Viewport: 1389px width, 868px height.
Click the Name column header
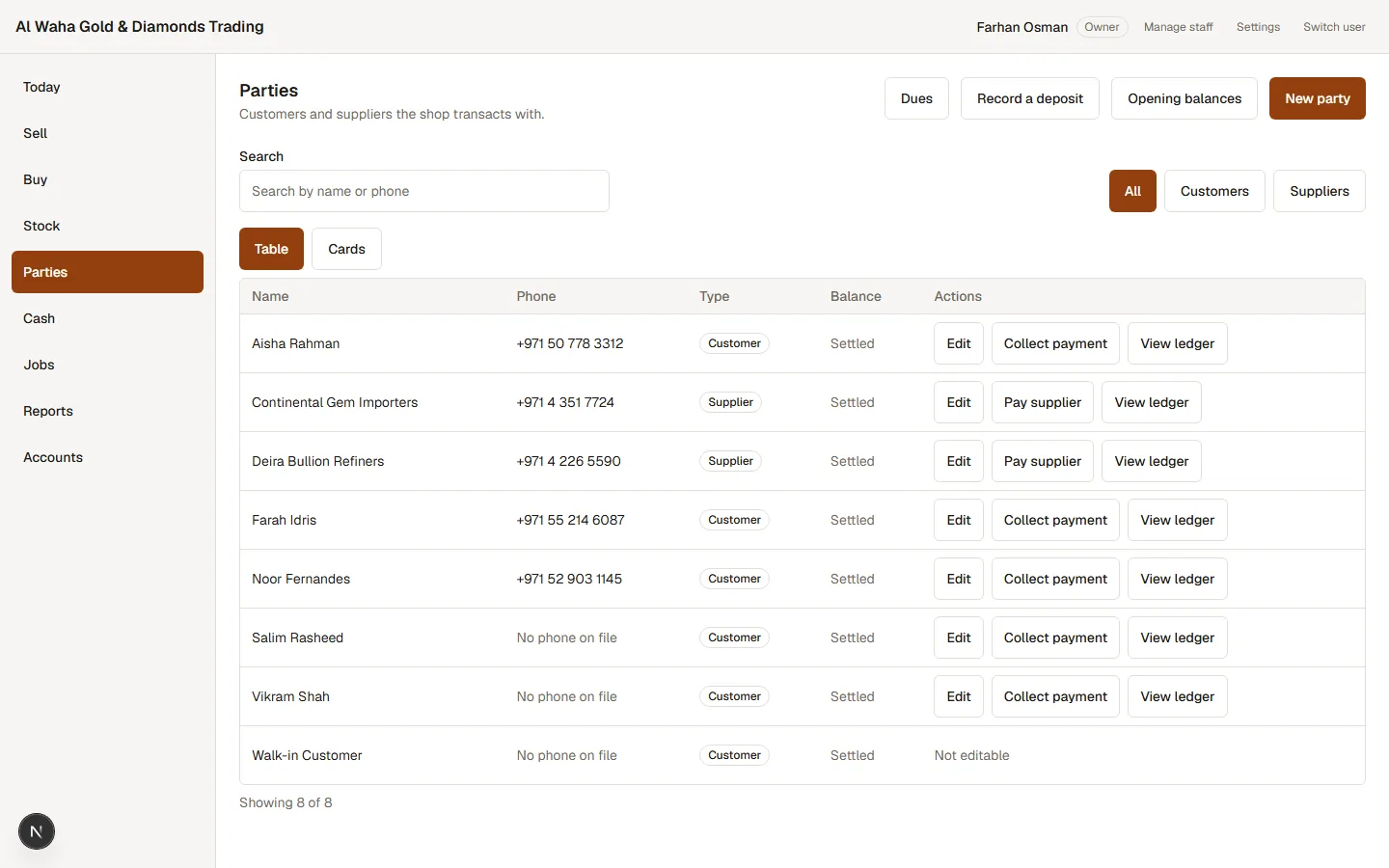click(x=270, y=296)
